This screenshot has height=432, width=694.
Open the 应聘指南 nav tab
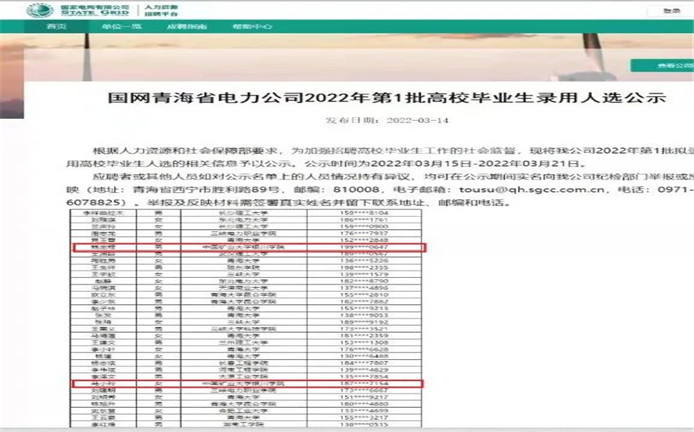187,27
